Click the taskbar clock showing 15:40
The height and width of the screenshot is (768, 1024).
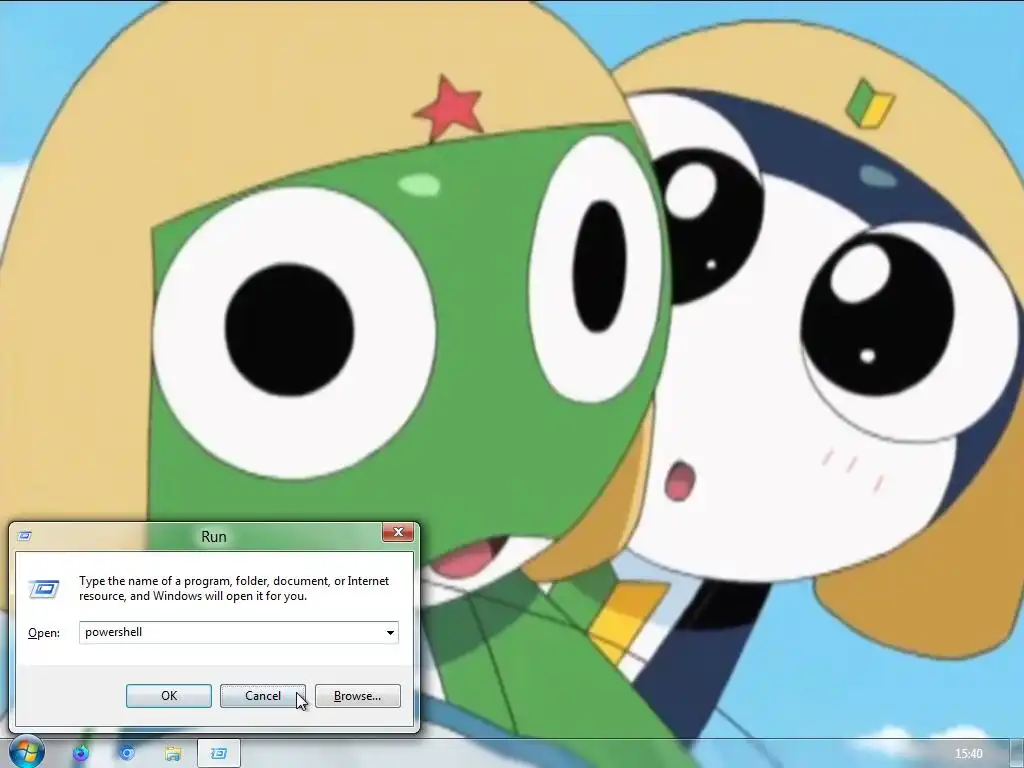coord(968,754)
